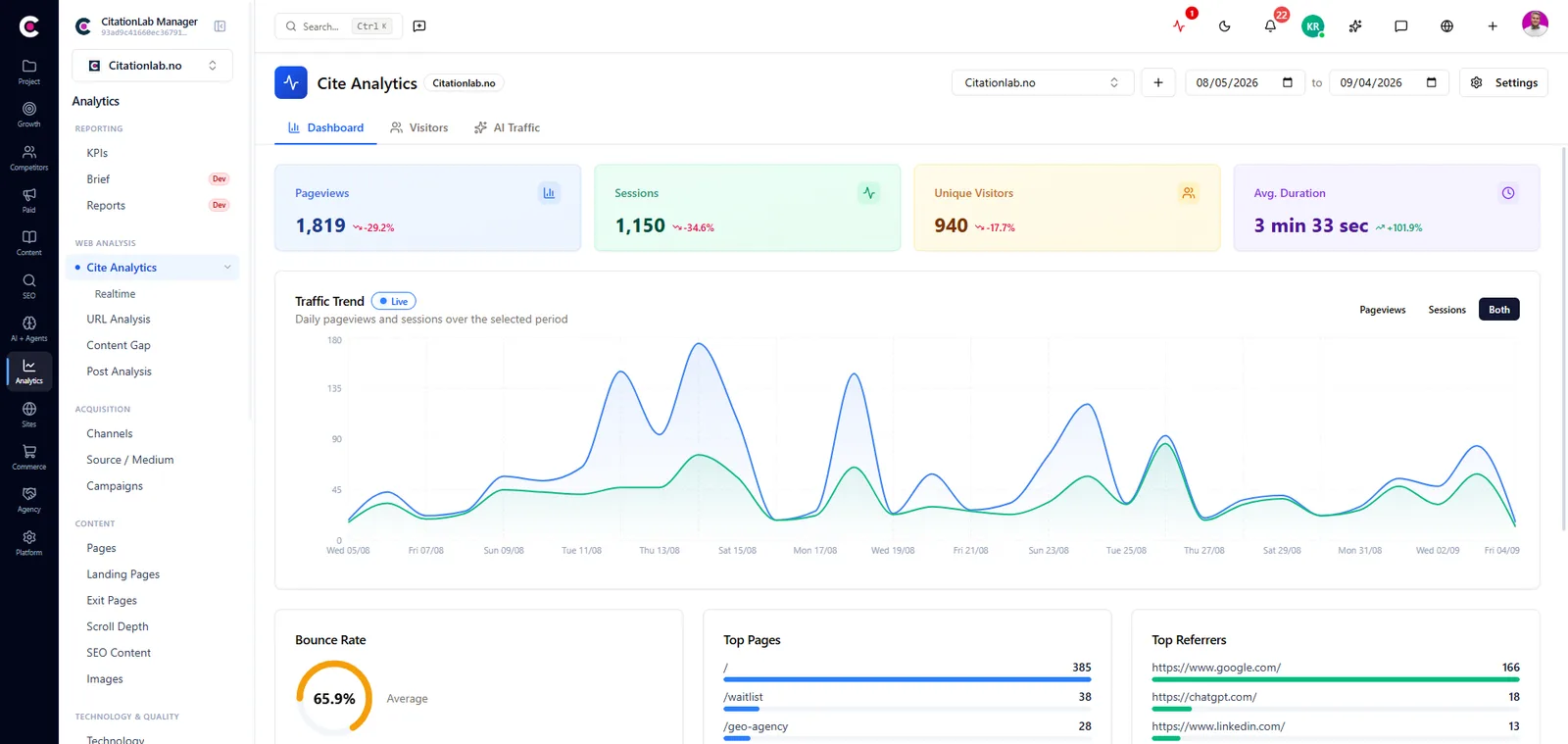This screenshot has width=1568, height=744.
Task: Click the Unique Visitors card people icon
Action: pyautogui.click(x=1188, y=193)
